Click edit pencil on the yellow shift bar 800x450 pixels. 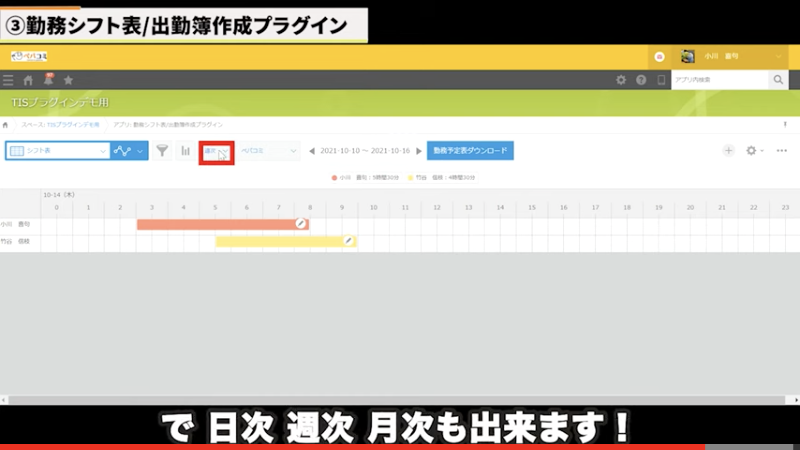point(348,241)
